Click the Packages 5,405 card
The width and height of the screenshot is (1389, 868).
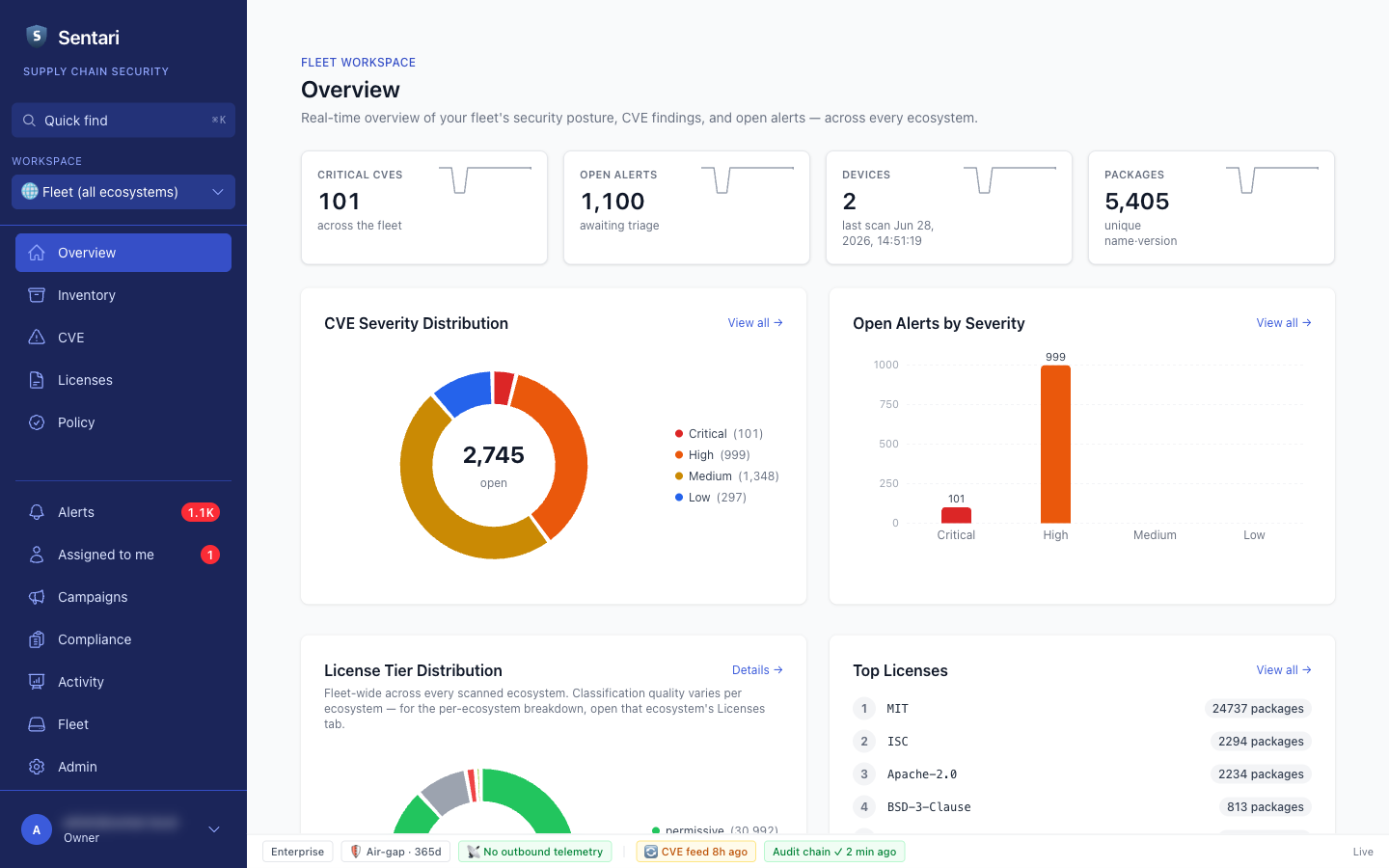1212,207
